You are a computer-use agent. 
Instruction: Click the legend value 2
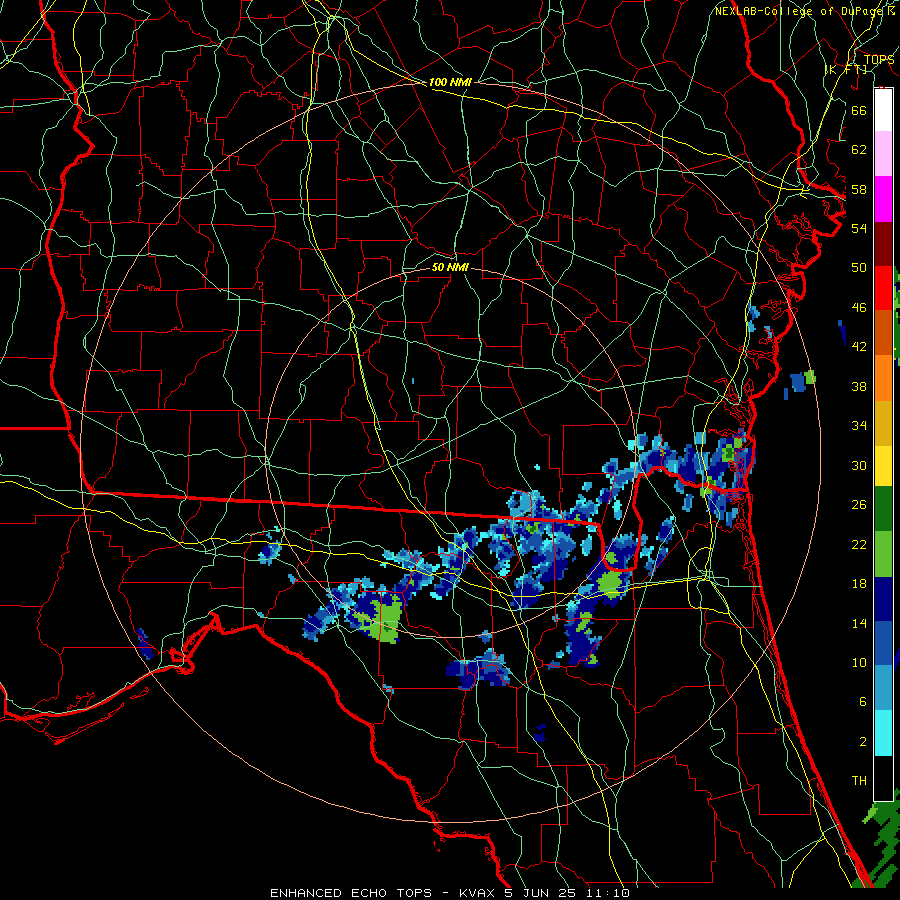pos(862,742)
